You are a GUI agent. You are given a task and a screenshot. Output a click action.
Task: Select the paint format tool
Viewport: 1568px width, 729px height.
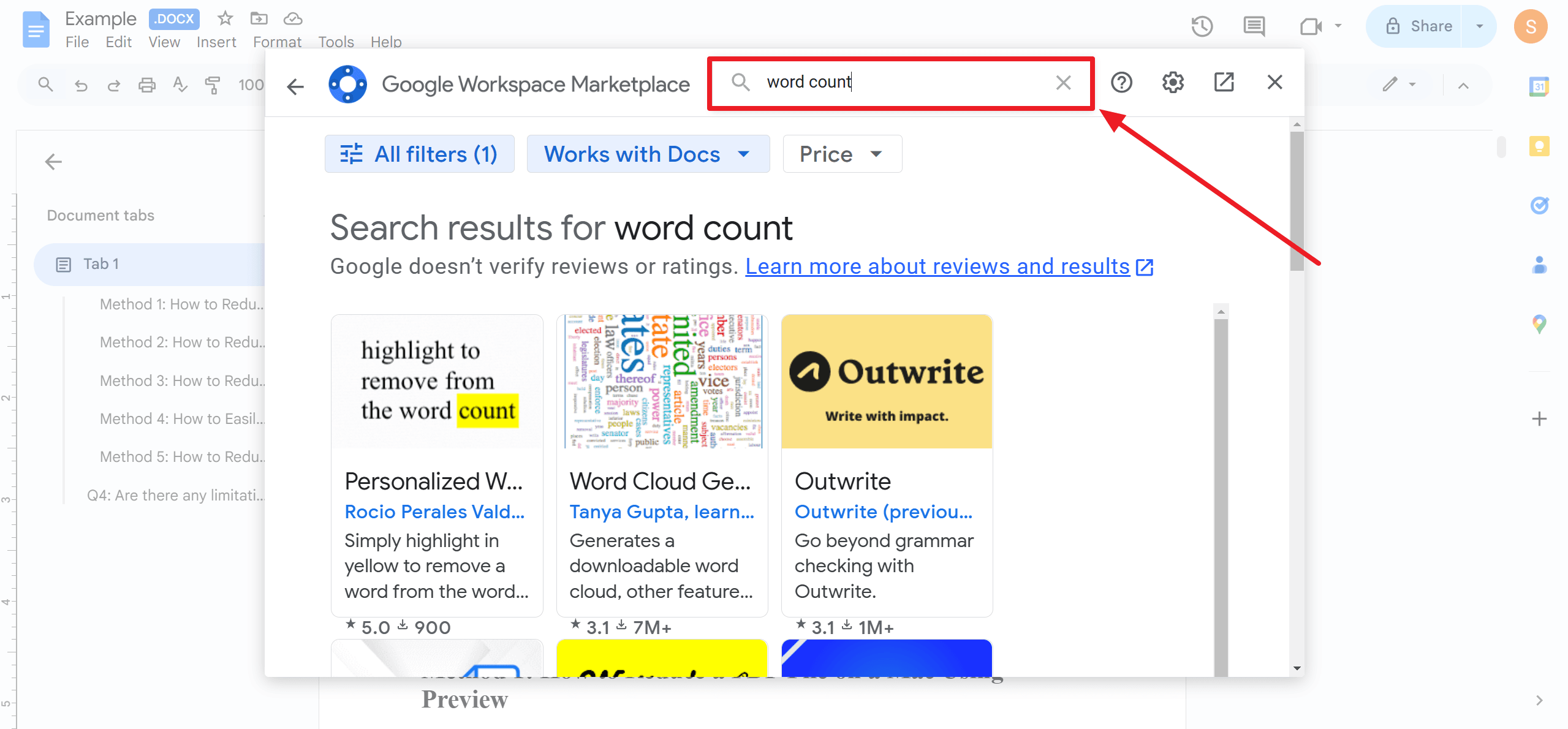click(213, 85)
